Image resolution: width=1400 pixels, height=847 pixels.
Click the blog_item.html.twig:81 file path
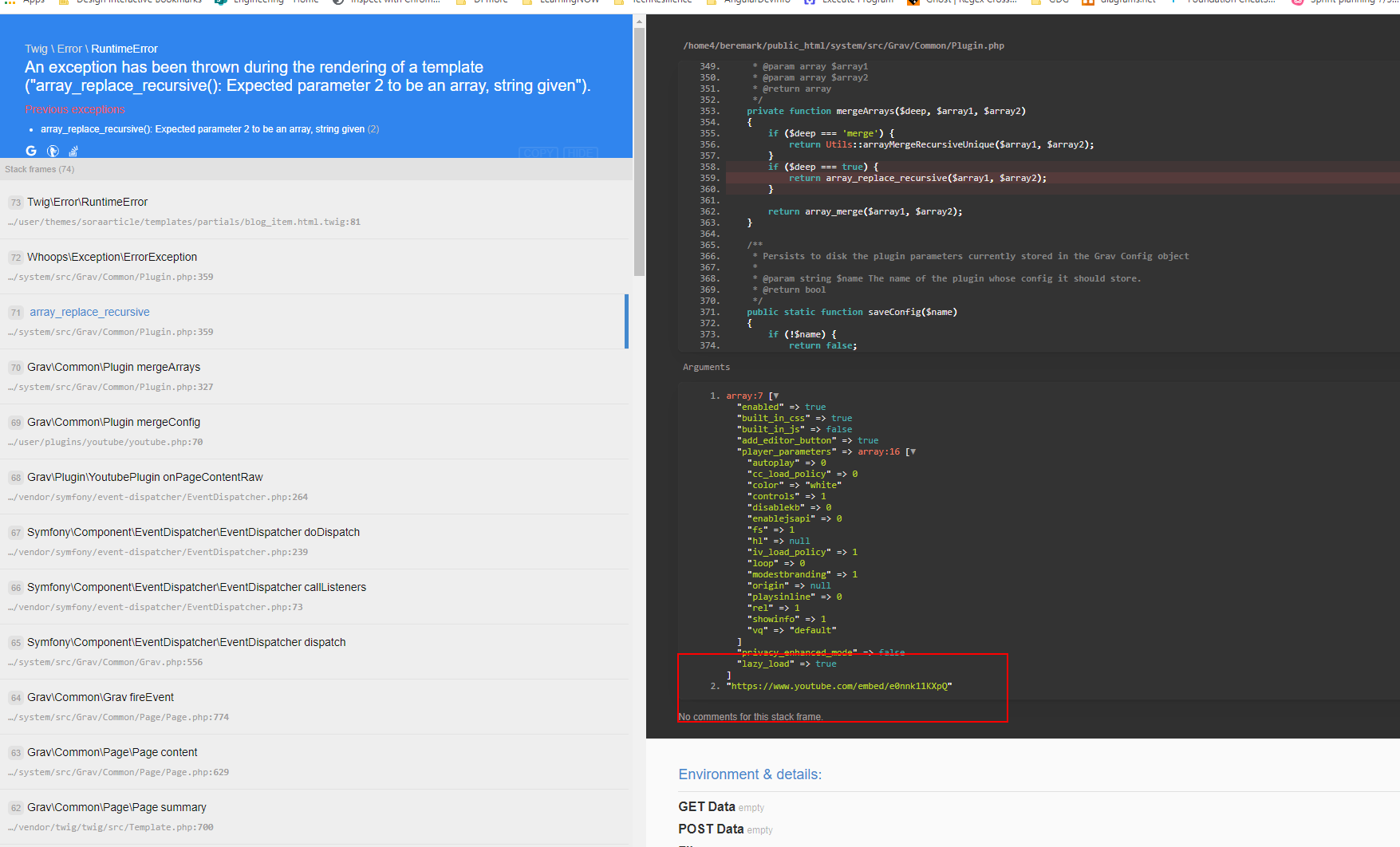coord(184,222)
